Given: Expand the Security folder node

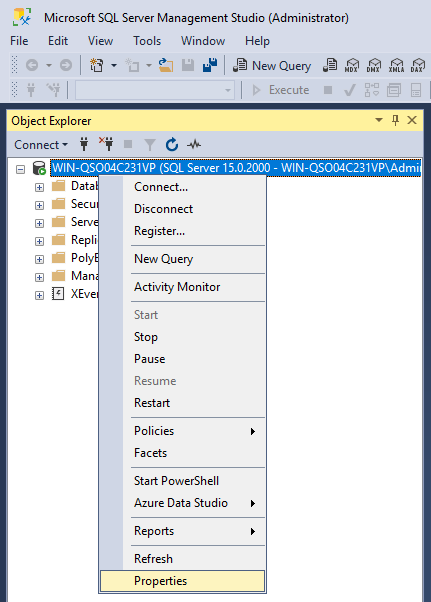Looking at the screenshot, I should 39,205.
